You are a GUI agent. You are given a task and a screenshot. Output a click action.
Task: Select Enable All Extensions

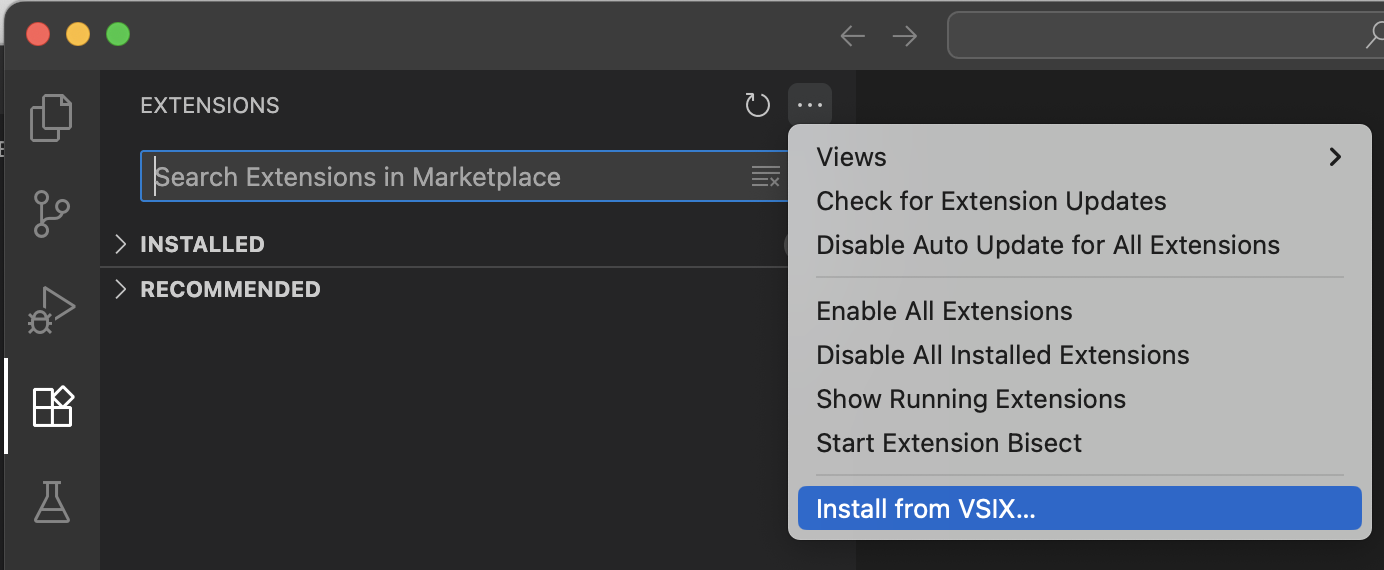click(944, 311)
